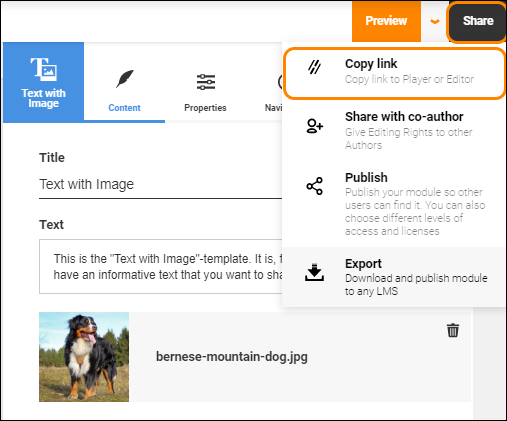Screen dimensions: 507x421
Task: Click the Share button
Action: click(x=477, y=21)
